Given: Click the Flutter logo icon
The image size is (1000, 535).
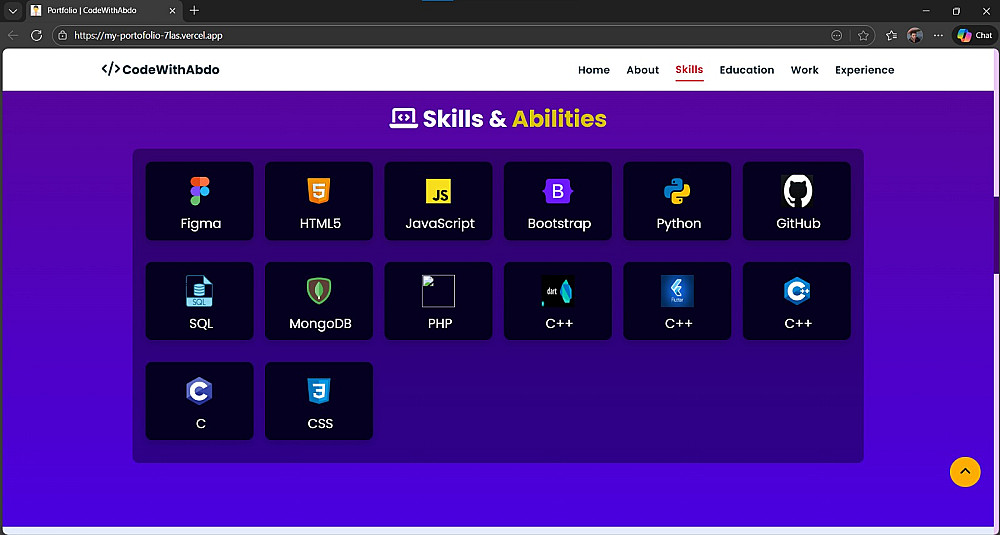Looking at the screenshot, I should click(x=677, y=291).
